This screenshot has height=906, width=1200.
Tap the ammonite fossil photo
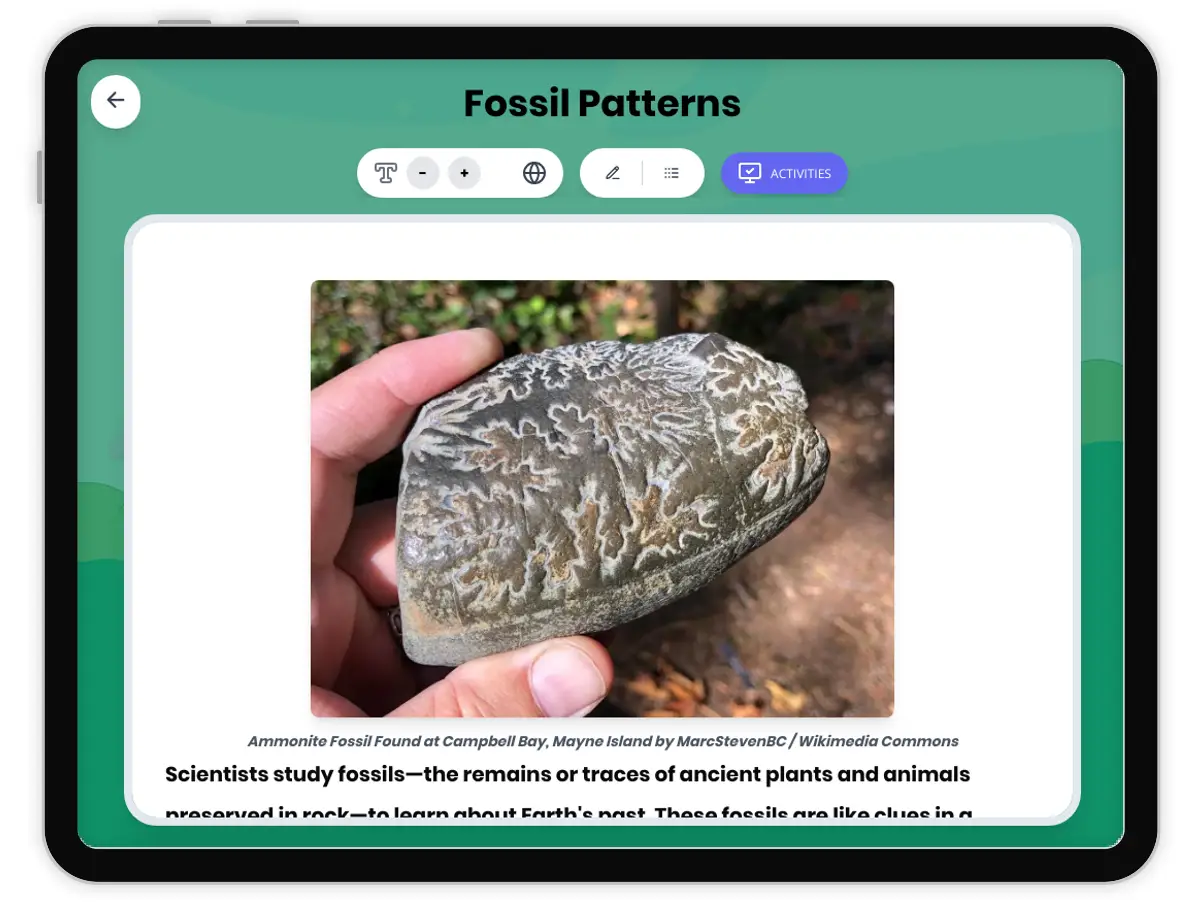tap(602, 498)
